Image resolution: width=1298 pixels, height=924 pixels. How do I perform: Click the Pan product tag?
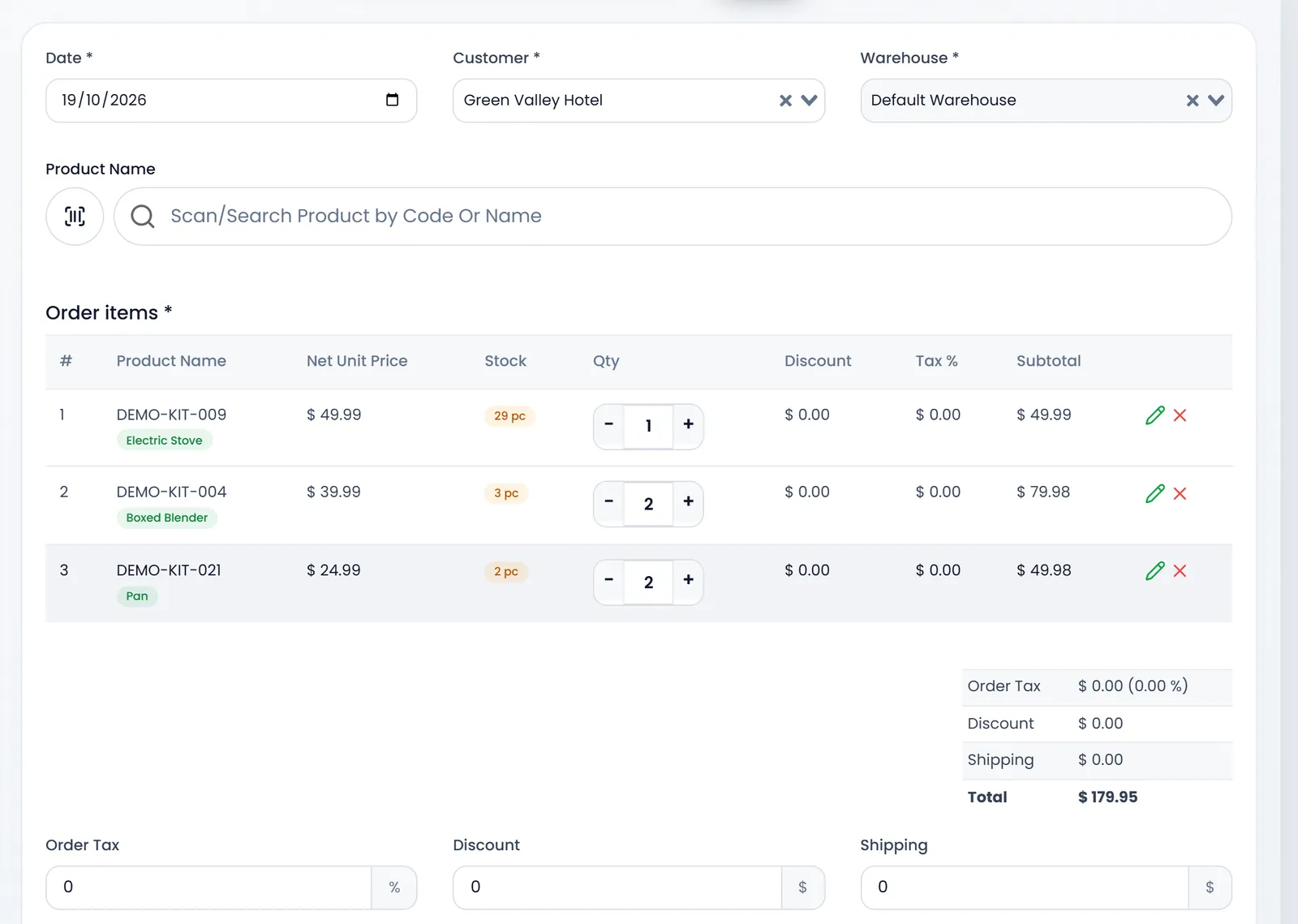(x=137, y=596)
